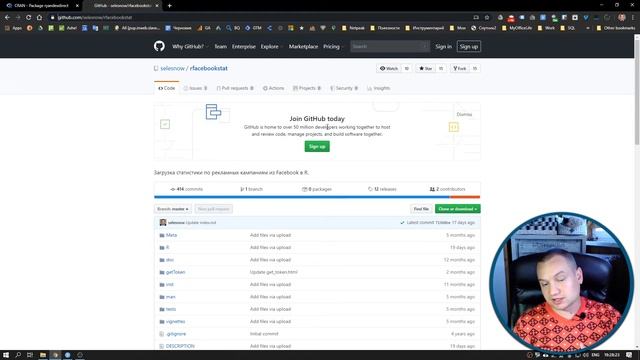This screenshot has width=640, height=360.
Task: Click the folder icon beside tests
Action: pos(162,309)
